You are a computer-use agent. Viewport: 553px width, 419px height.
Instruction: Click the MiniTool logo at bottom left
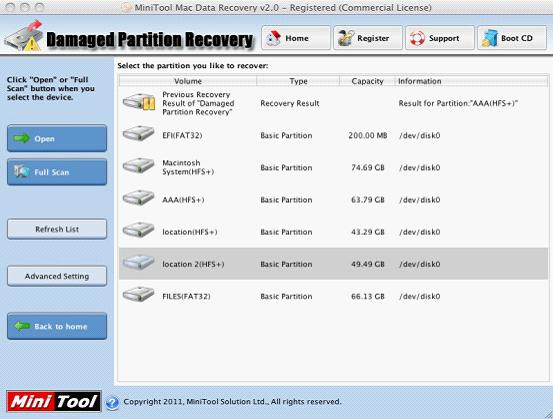coord(54,401)
